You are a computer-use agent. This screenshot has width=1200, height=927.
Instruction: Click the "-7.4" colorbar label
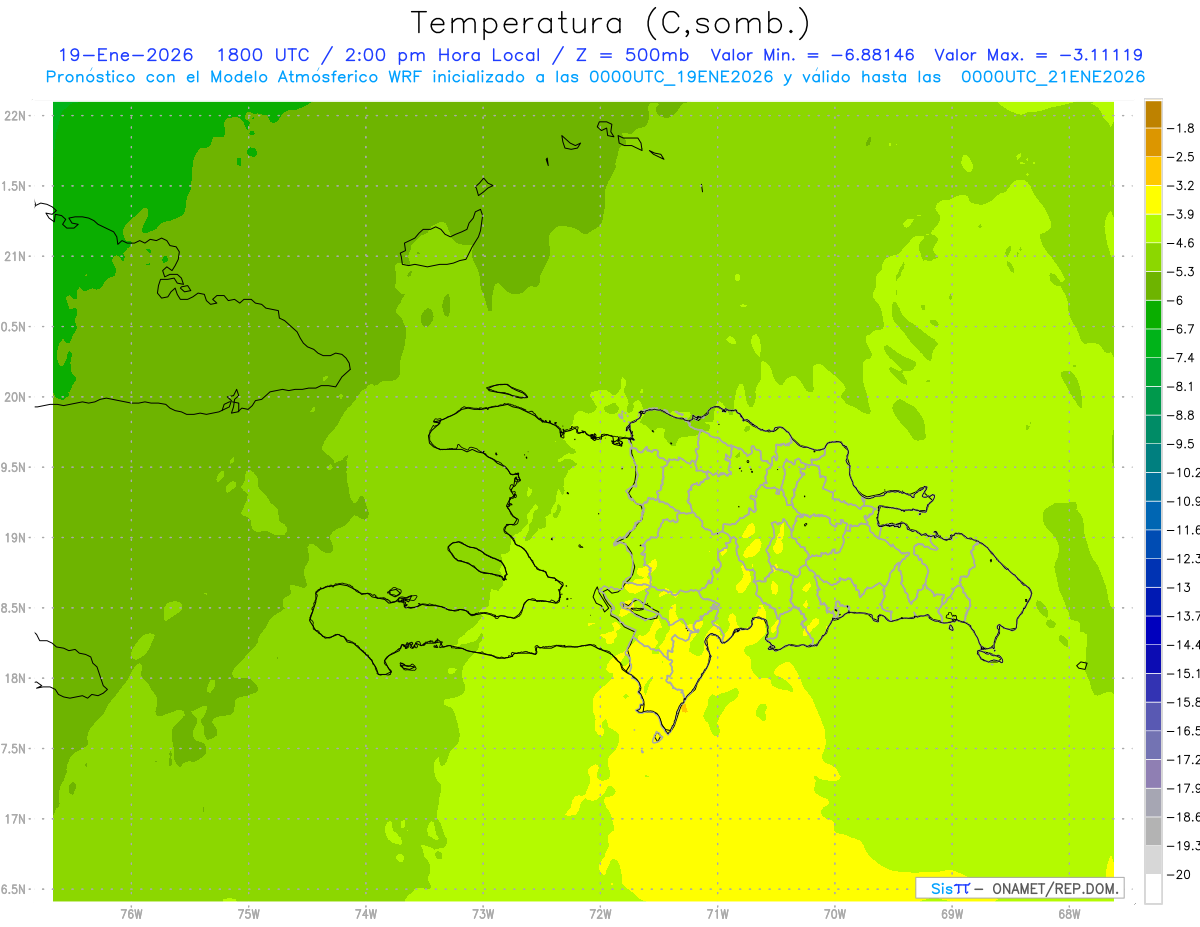coord(1181,358)
